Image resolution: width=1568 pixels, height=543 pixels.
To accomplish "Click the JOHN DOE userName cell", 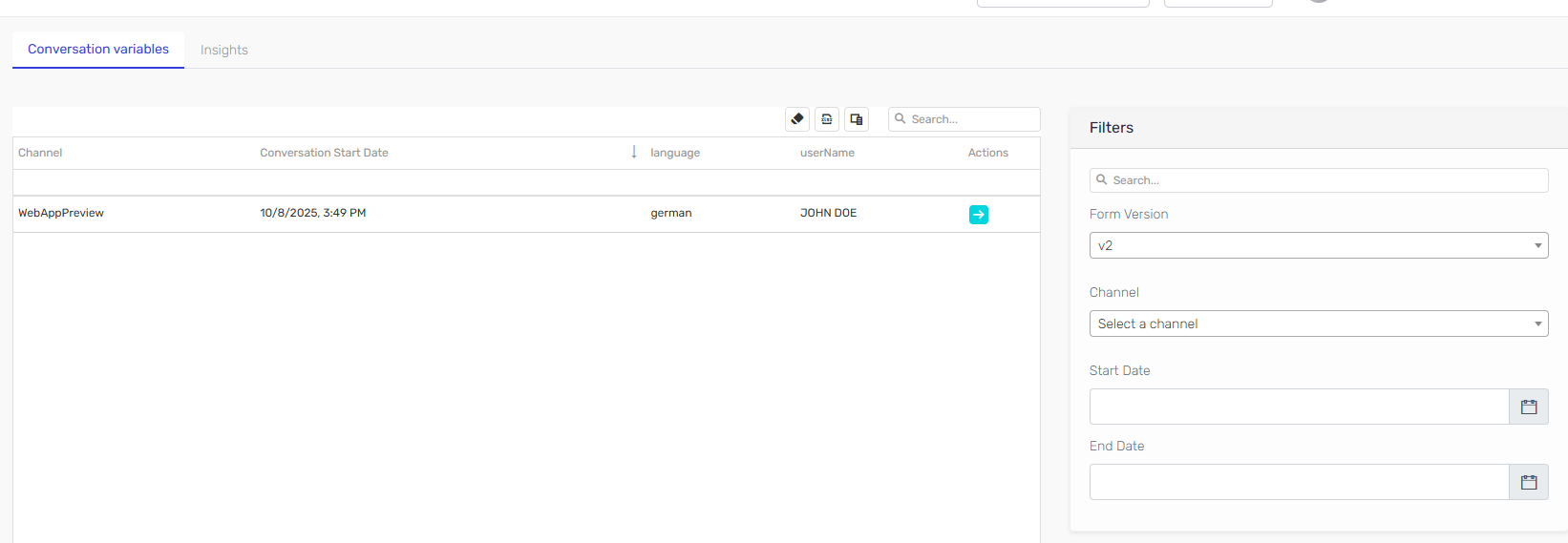I will click(x=828, y=213).
